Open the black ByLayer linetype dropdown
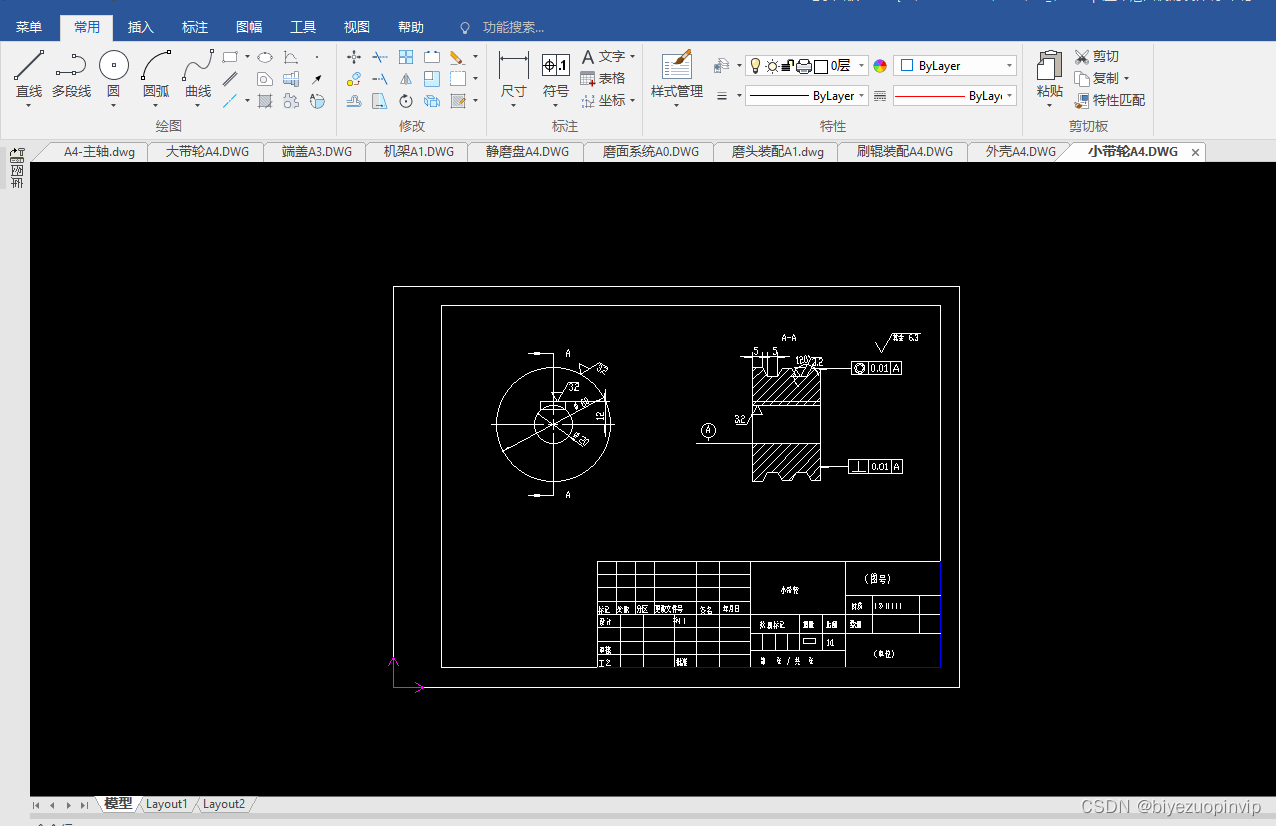1276x826 pixels. (x=807, y=96)
